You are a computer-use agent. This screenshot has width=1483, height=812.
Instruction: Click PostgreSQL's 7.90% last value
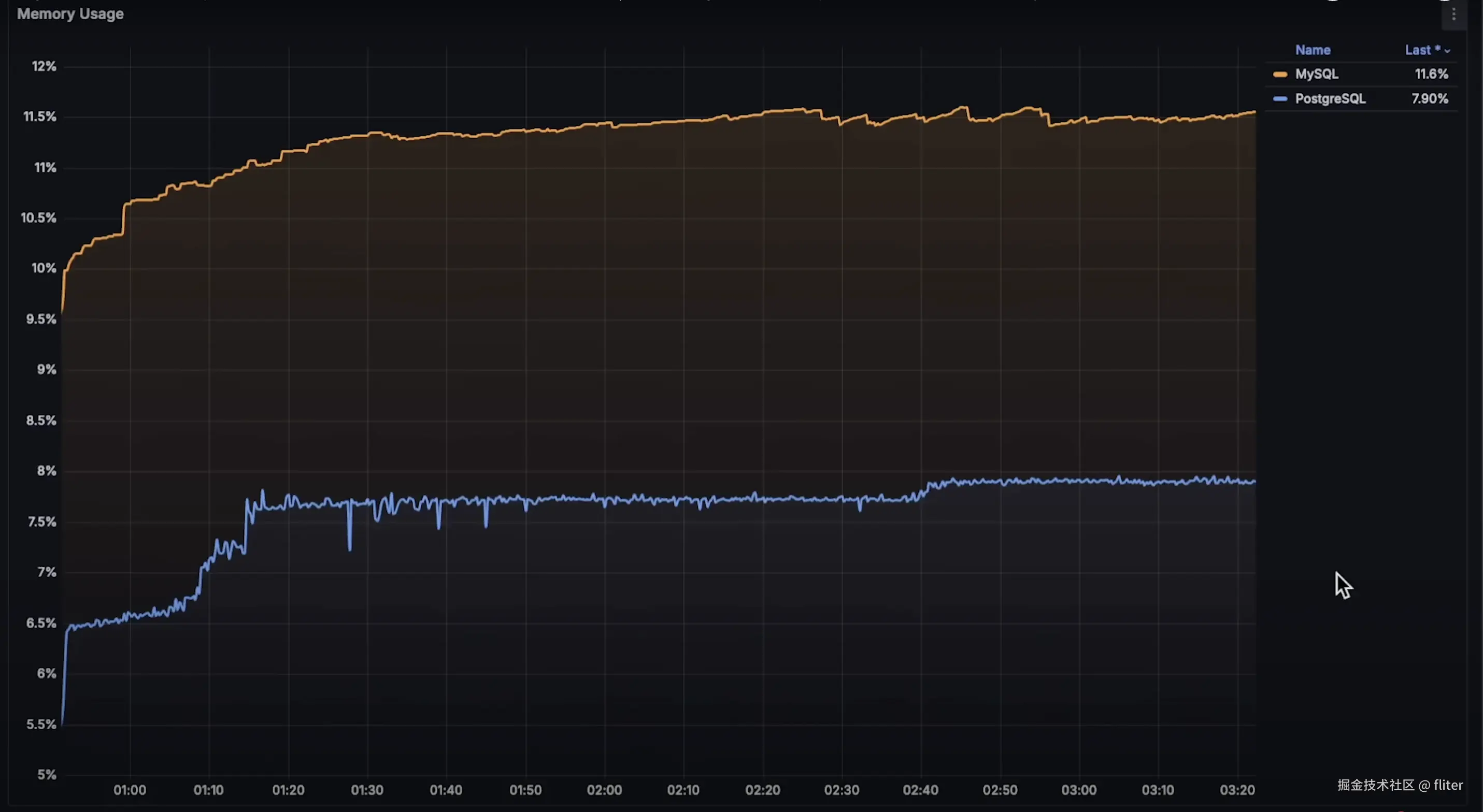[1429, 99]
